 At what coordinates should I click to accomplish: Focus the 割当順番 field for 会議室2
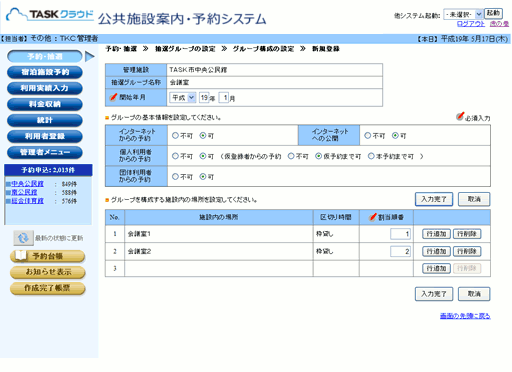click(400, 251)
